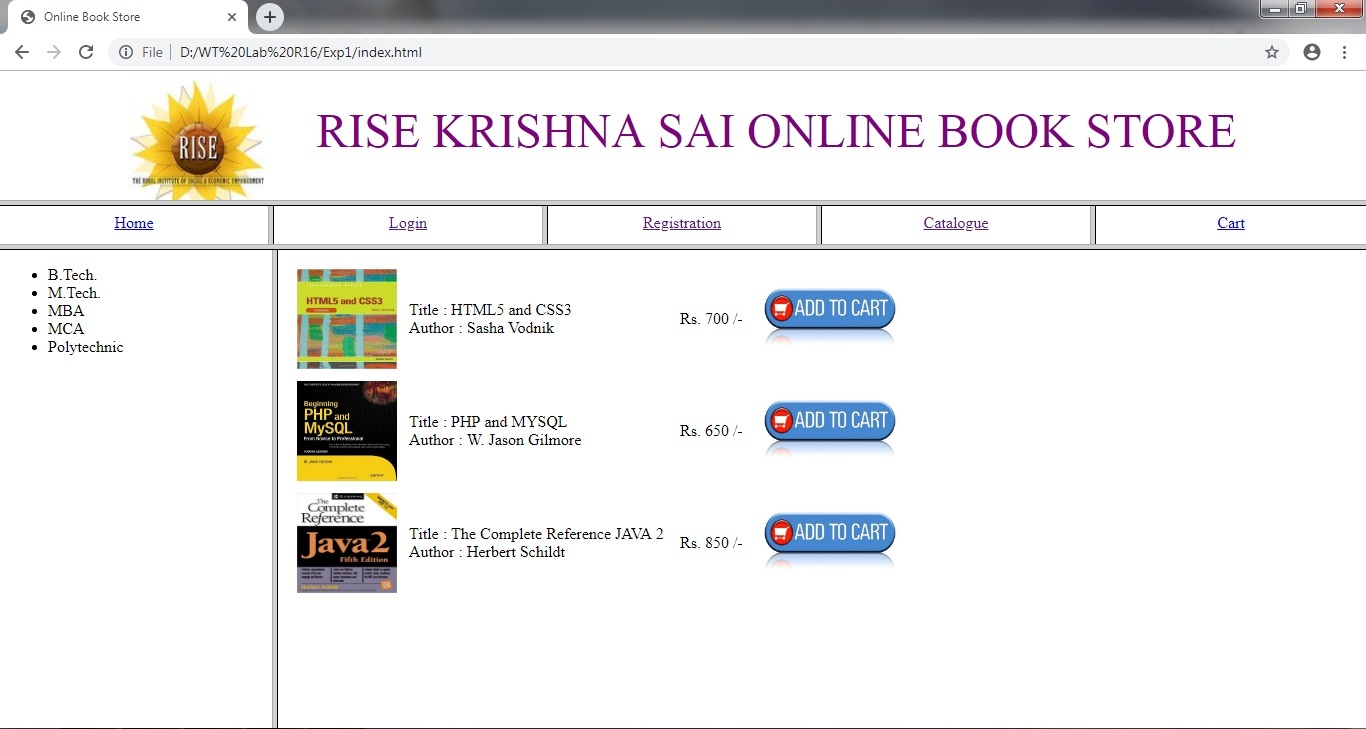
Task: Click the back navigation arrow
Action: (21, 52)
